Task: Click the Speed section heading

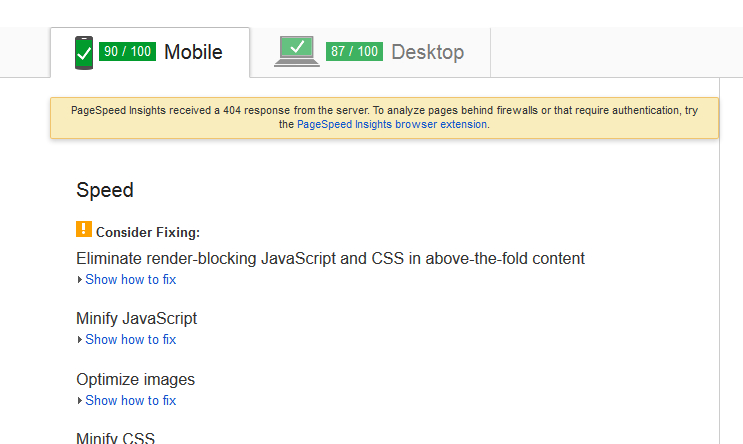Action: click(x=105, y=191)
